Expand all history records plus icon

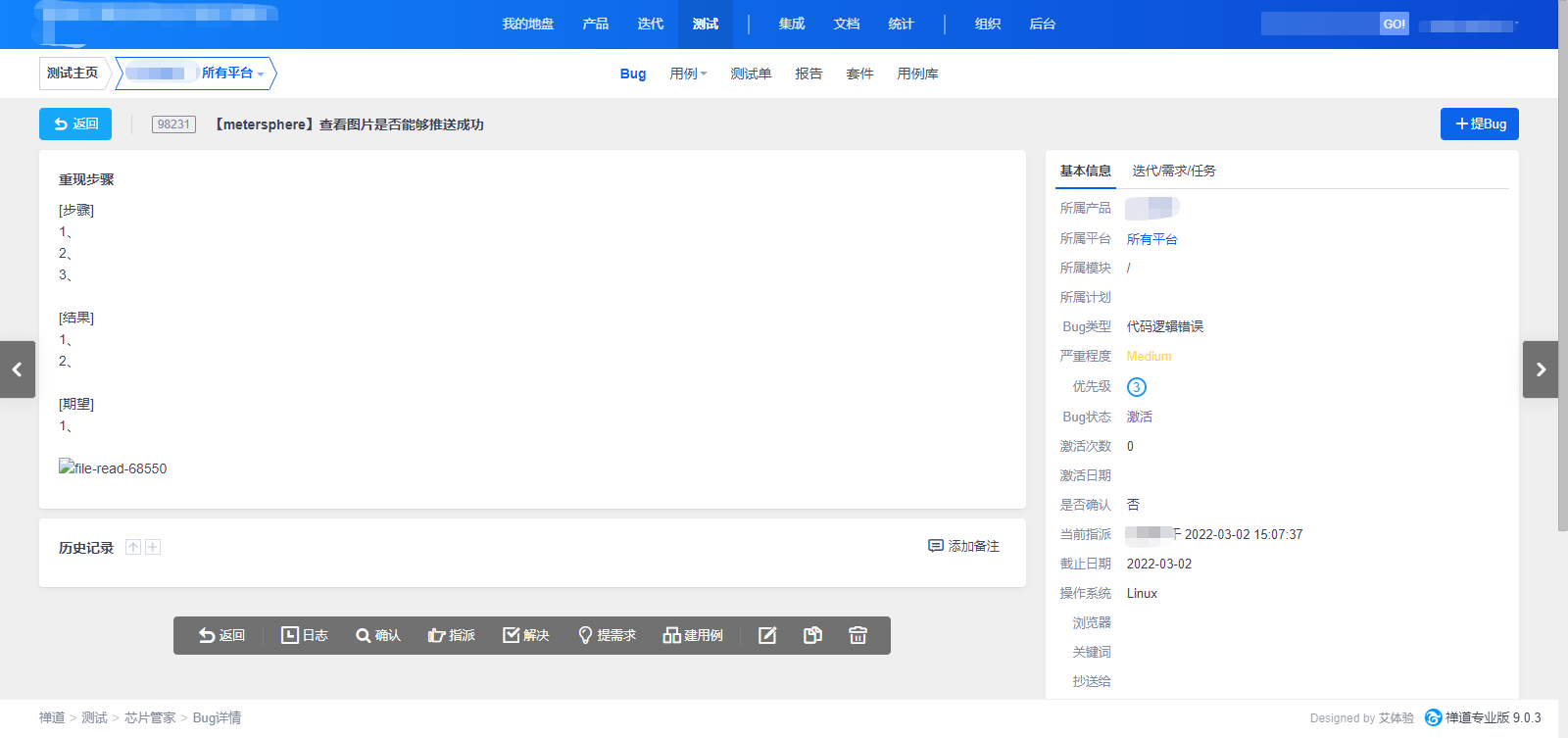153,547
